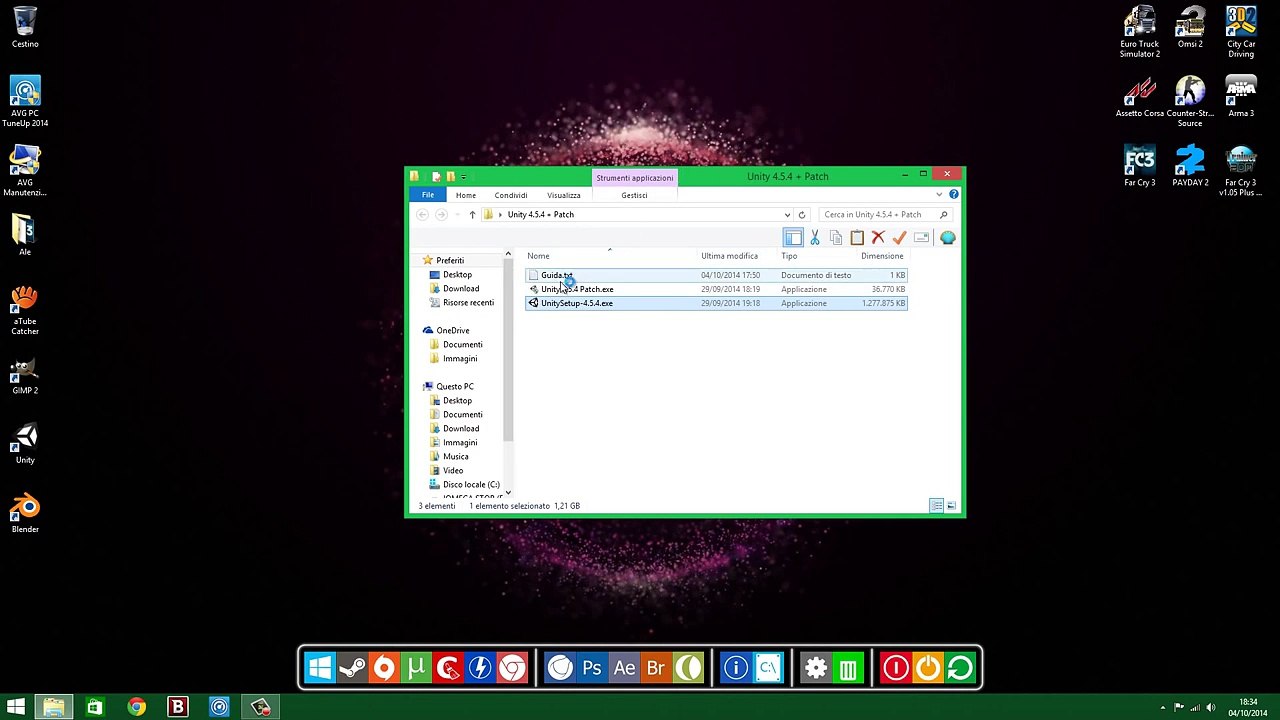Screen dimensions: 1280x720
Task: Open the C:\ command prompt dock icon
Action: point(768,668)
